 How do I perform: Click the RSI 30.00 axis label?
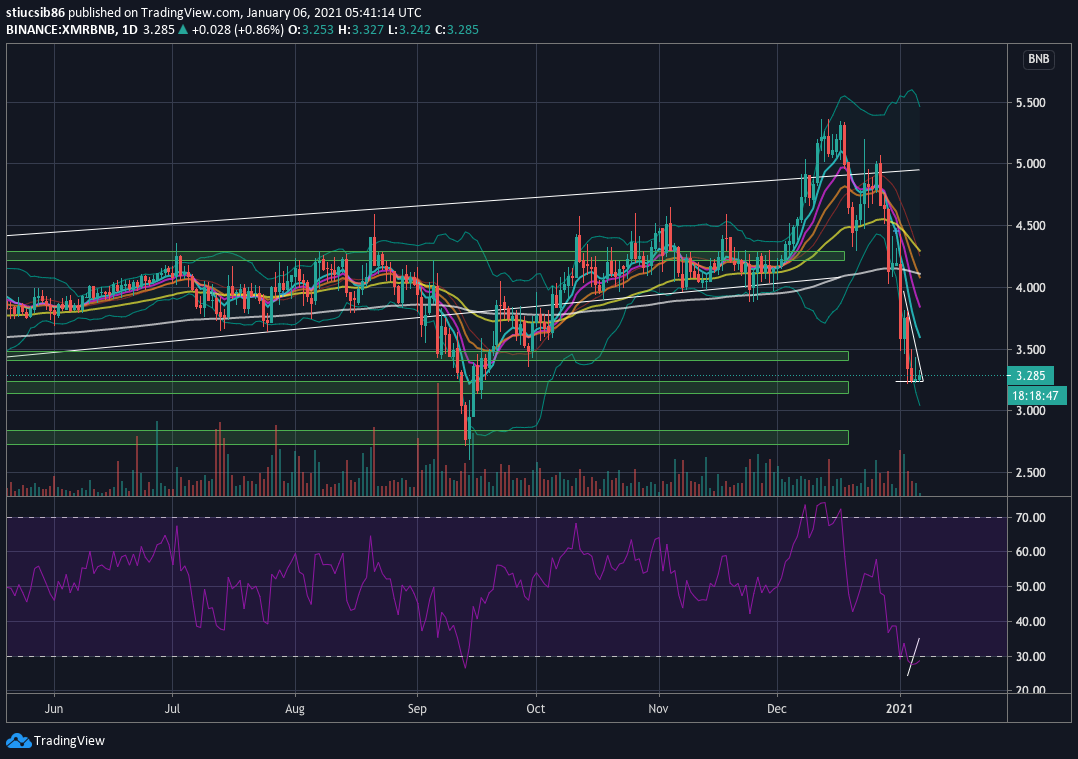(x=1031, y=657)
